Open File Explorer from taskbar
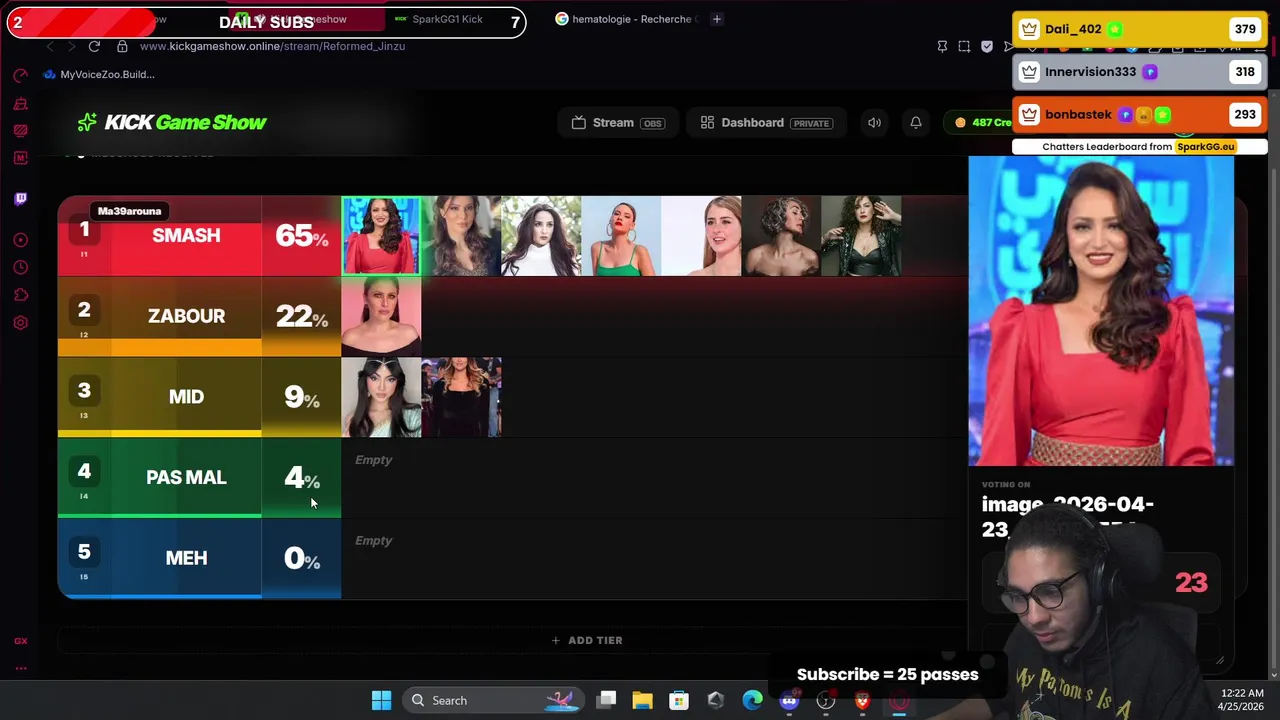This screenshot has height=720, width=1280. (x=642, y=700)
